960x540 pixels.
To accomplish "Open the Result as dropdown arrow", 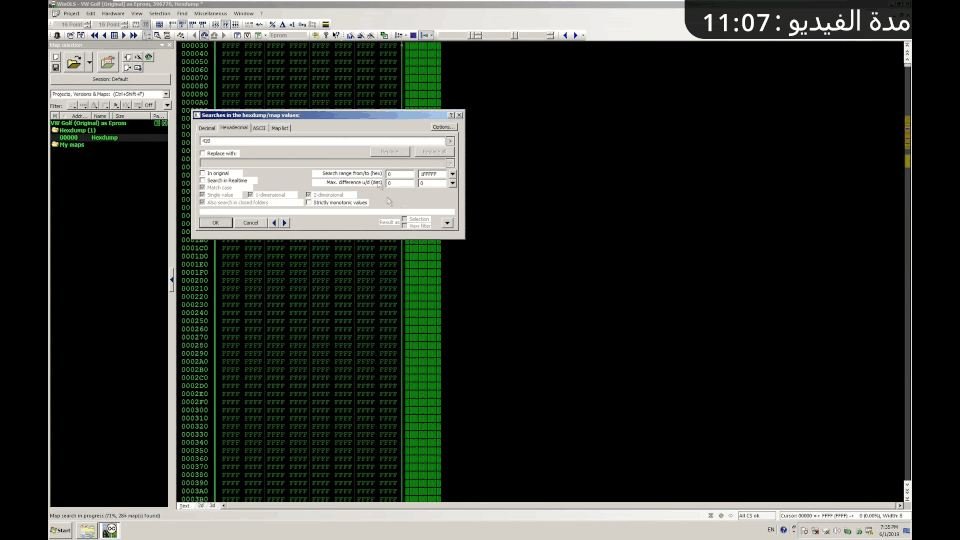I will coord(448,223).
